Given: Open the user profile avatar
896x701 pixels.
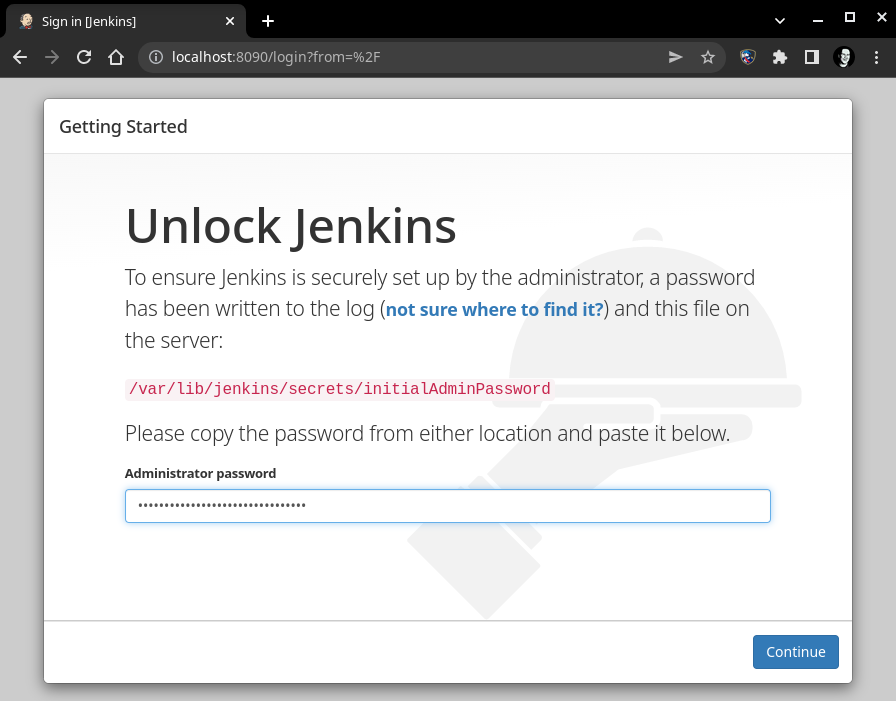Looking at the screenshot, I should (844, 58).
